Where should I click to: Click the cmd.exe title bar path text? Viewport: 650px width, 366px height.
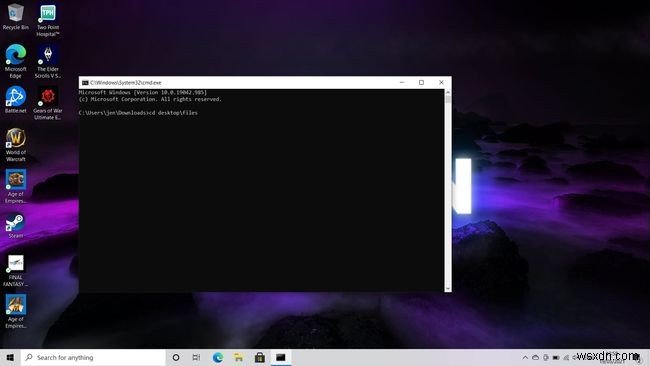(x=126, y=82)
